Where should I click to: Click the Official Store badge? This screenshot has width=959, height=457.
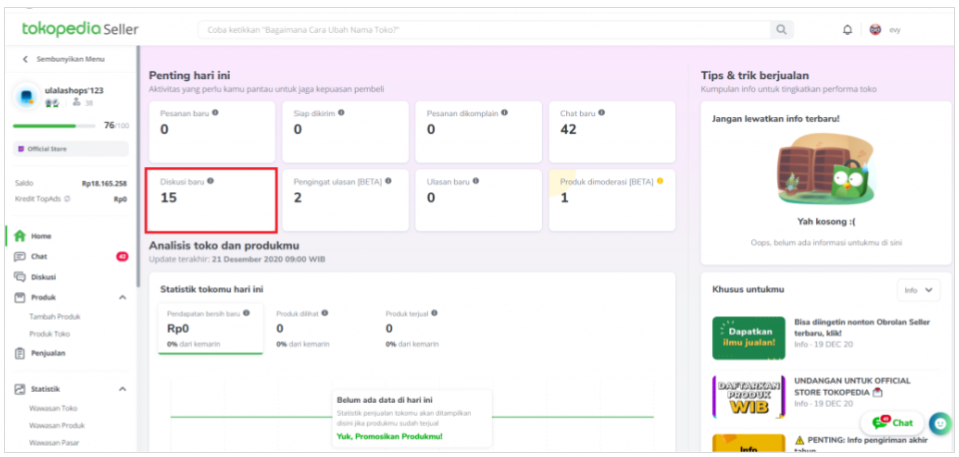(x=71, y=149)
